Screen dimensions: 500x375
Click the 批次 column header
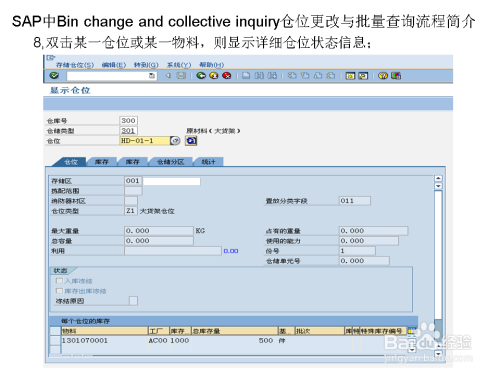pos(319,331)
